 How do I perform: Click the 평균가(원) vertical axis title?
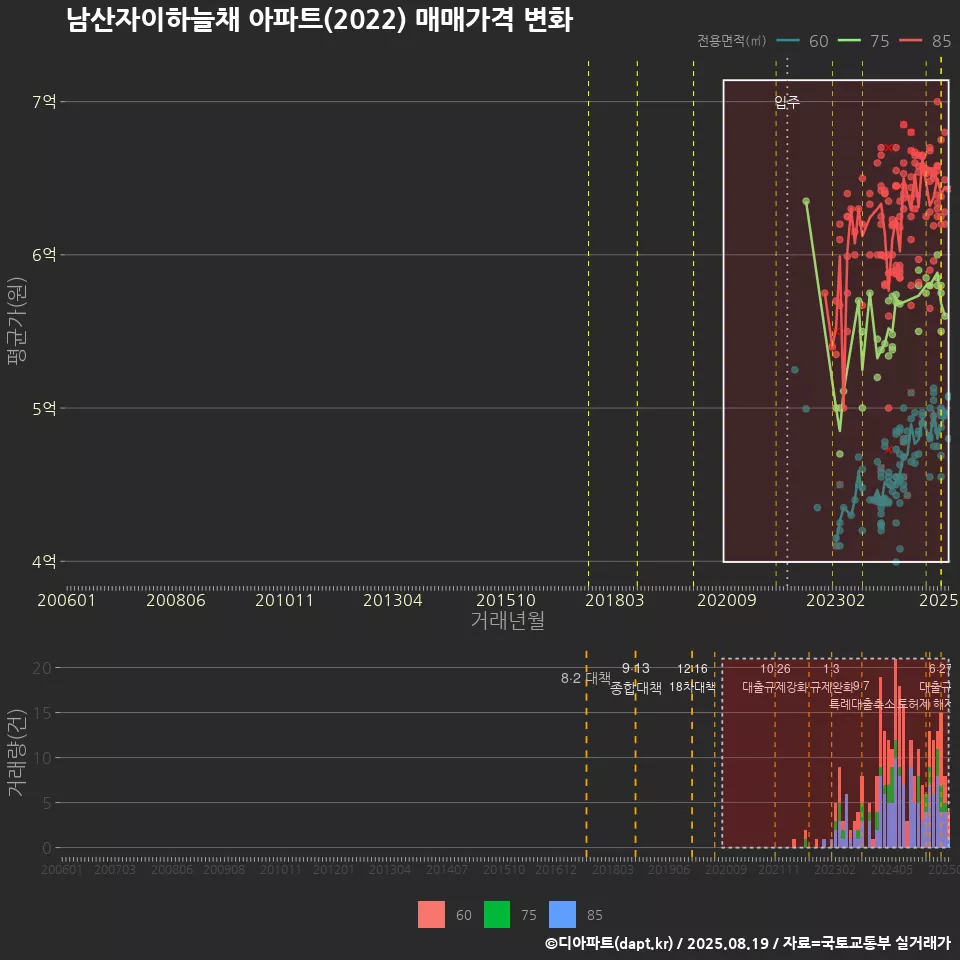point(17,321)
